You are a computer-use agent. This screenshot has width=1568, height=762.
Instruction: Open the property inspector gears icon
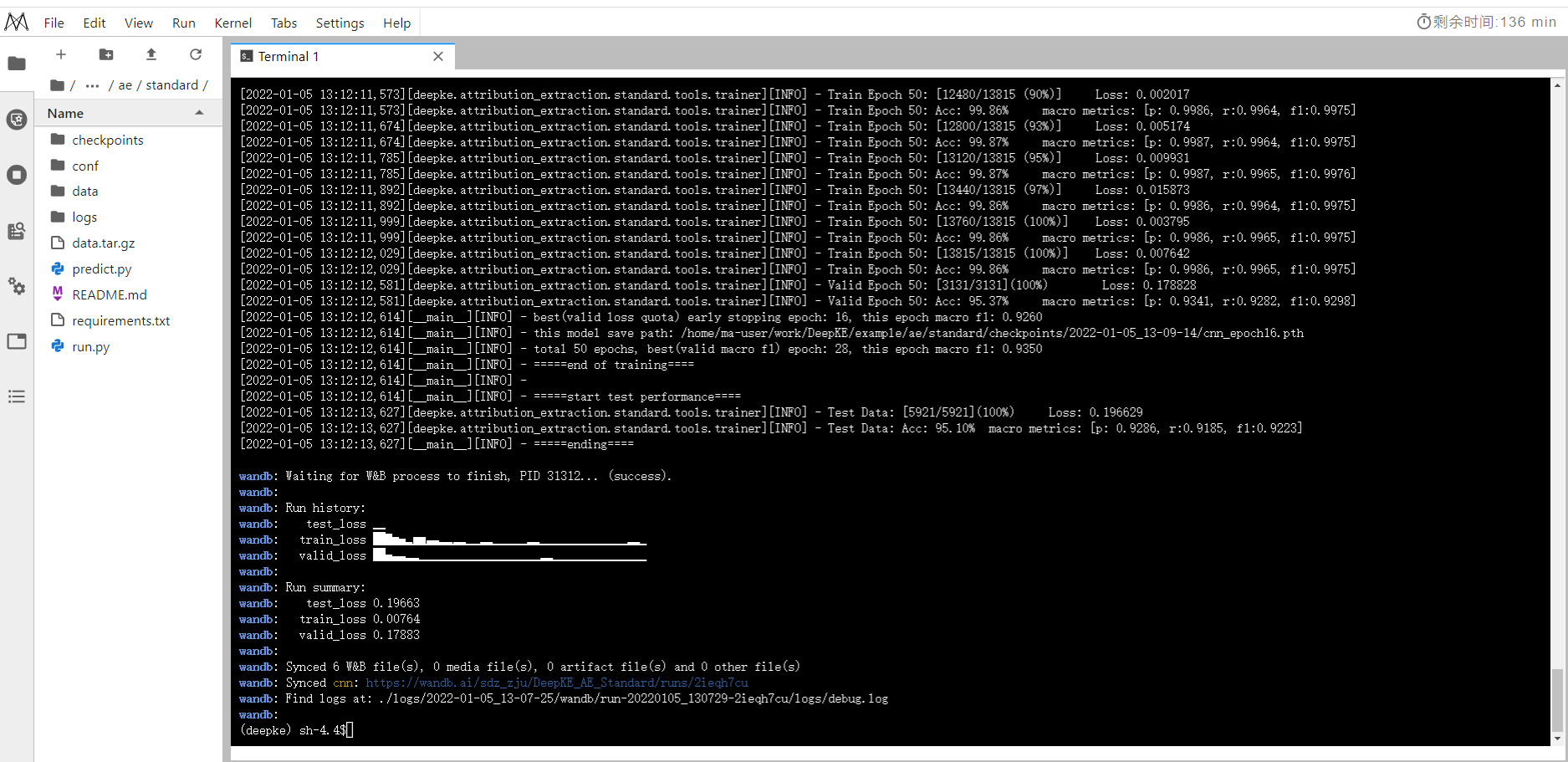coord(17,286)
